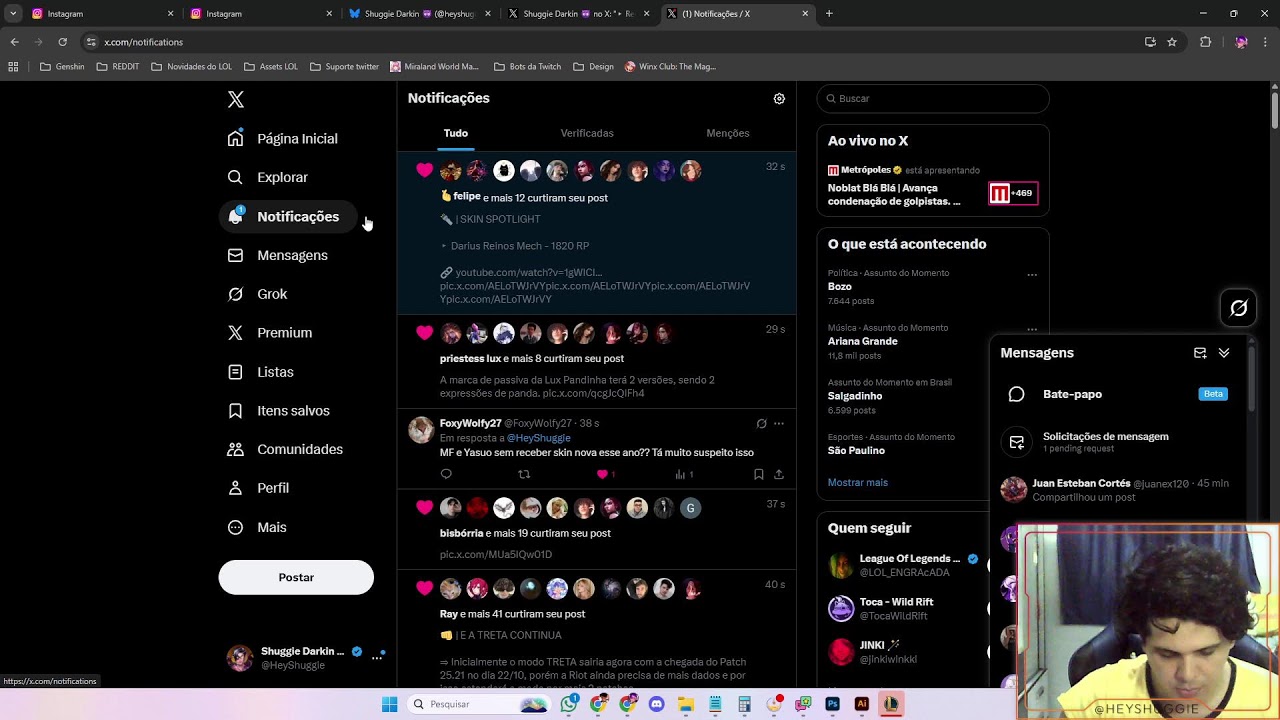Click the Postar button
Screen dimensions: 1280x720
click(296, 577)
